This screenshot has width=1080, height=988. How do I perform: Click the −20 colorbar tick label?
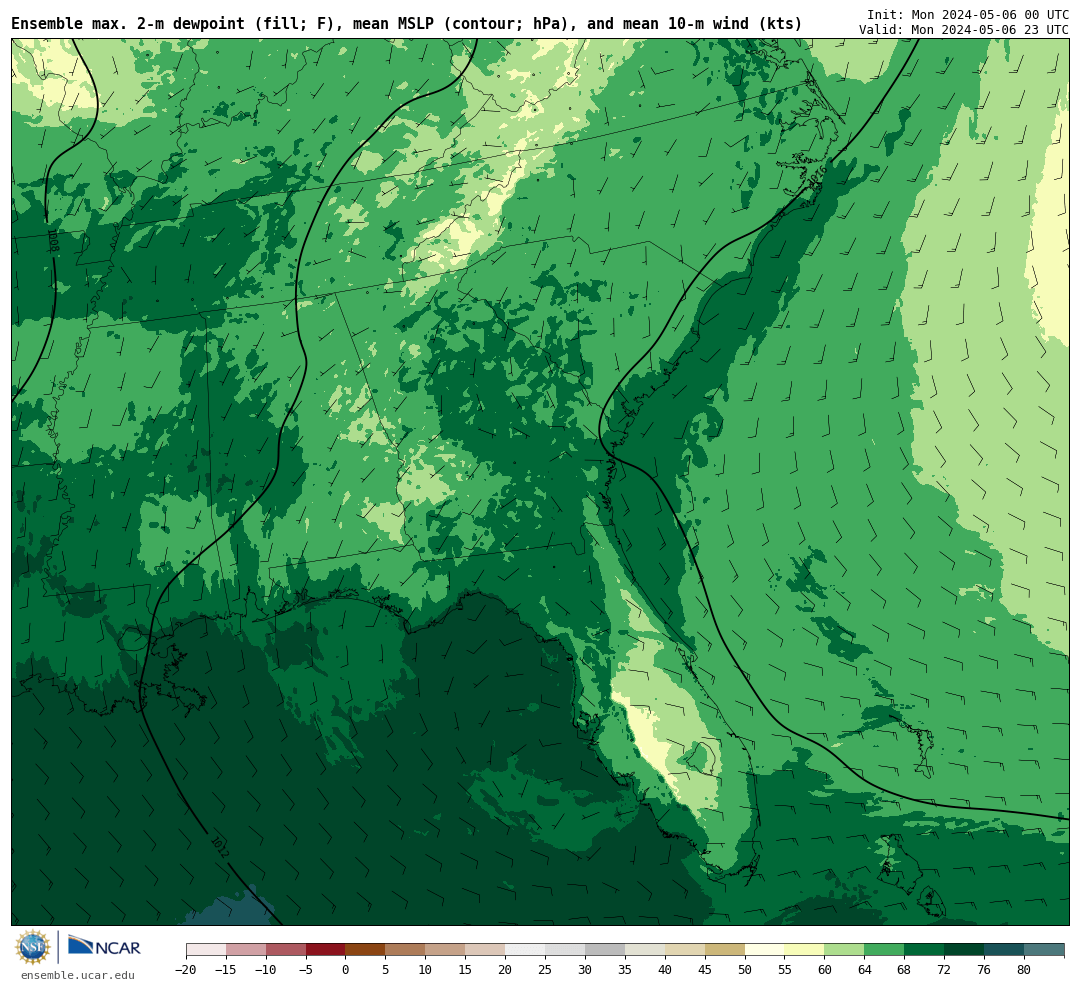[186, 970]
